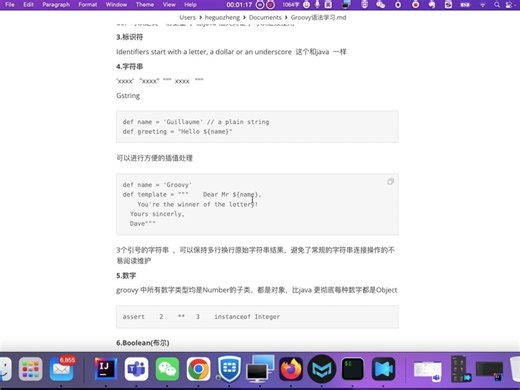
Task: Open the Terminal app from the Dock
Action: coord(353,369)
